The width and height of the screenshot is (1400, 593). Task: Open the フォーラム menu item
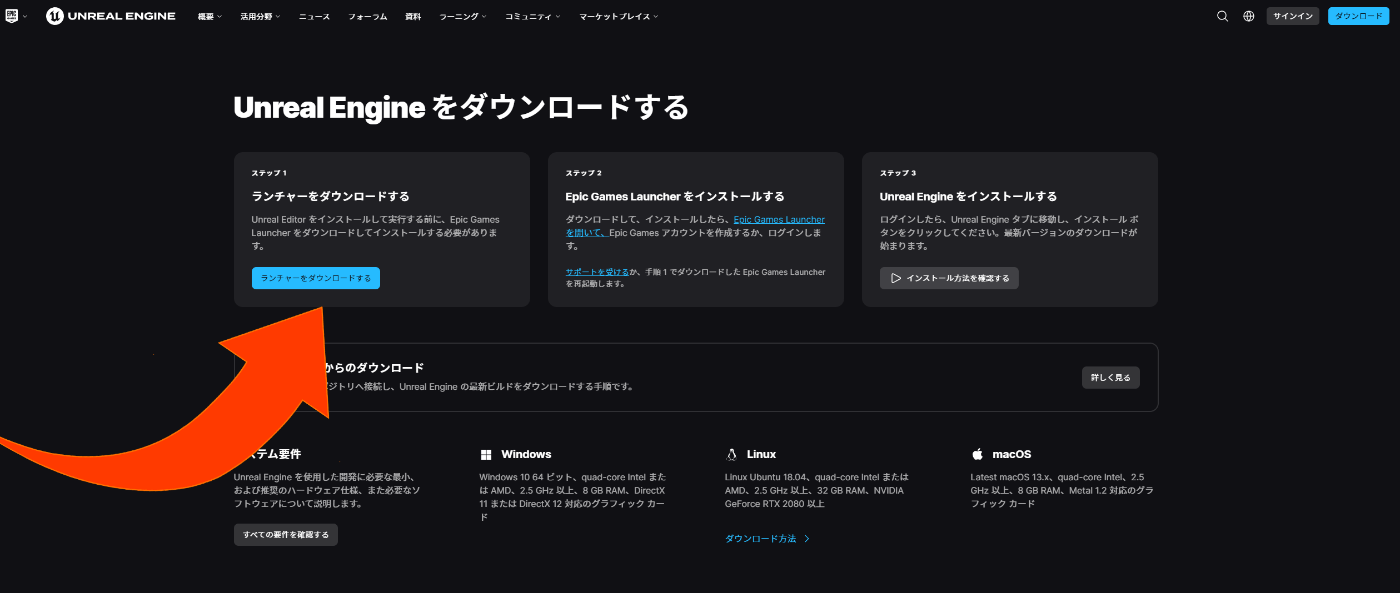click(x=367, y=17)
